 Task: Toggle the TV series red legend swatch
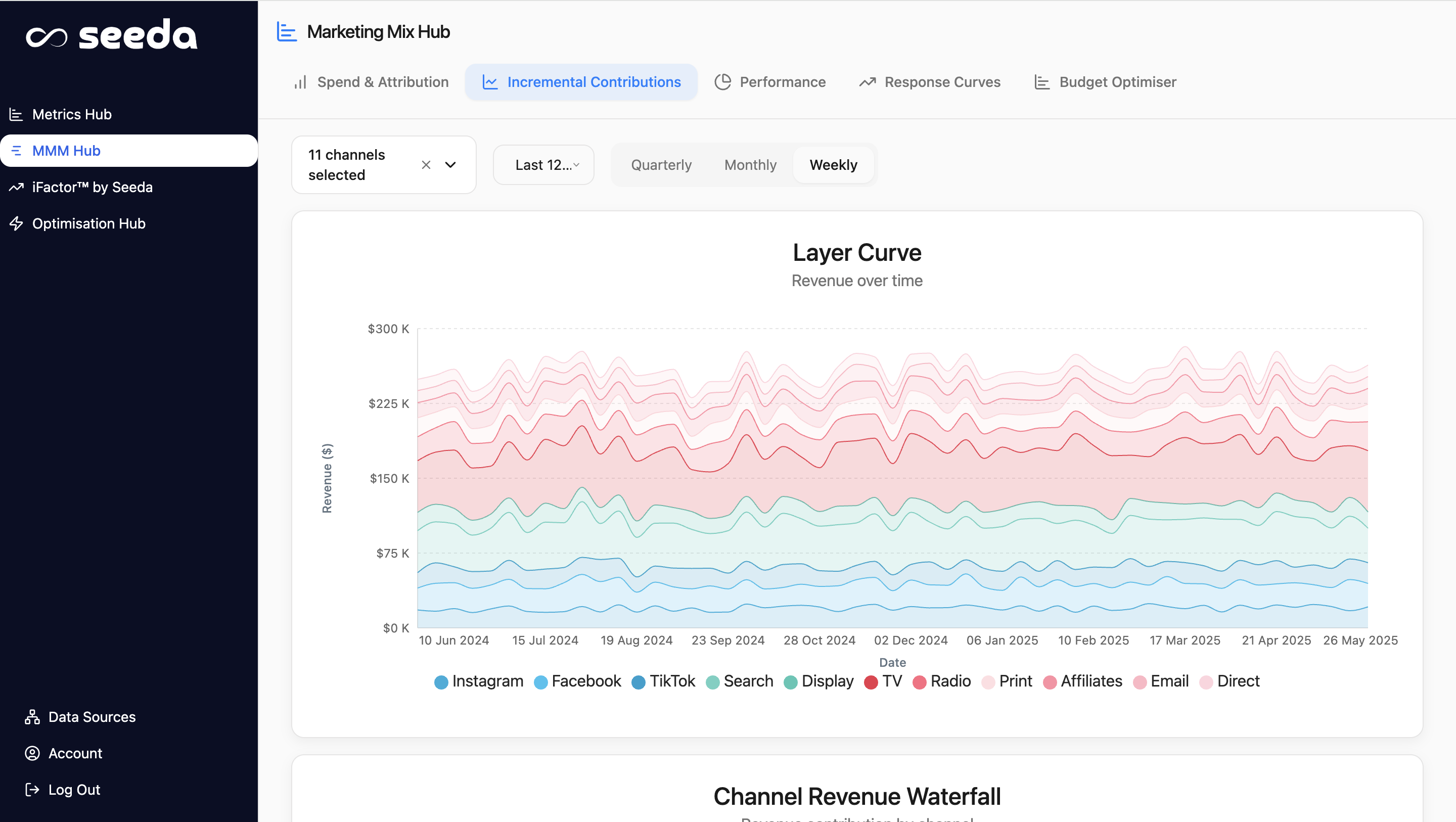point(871,682)
